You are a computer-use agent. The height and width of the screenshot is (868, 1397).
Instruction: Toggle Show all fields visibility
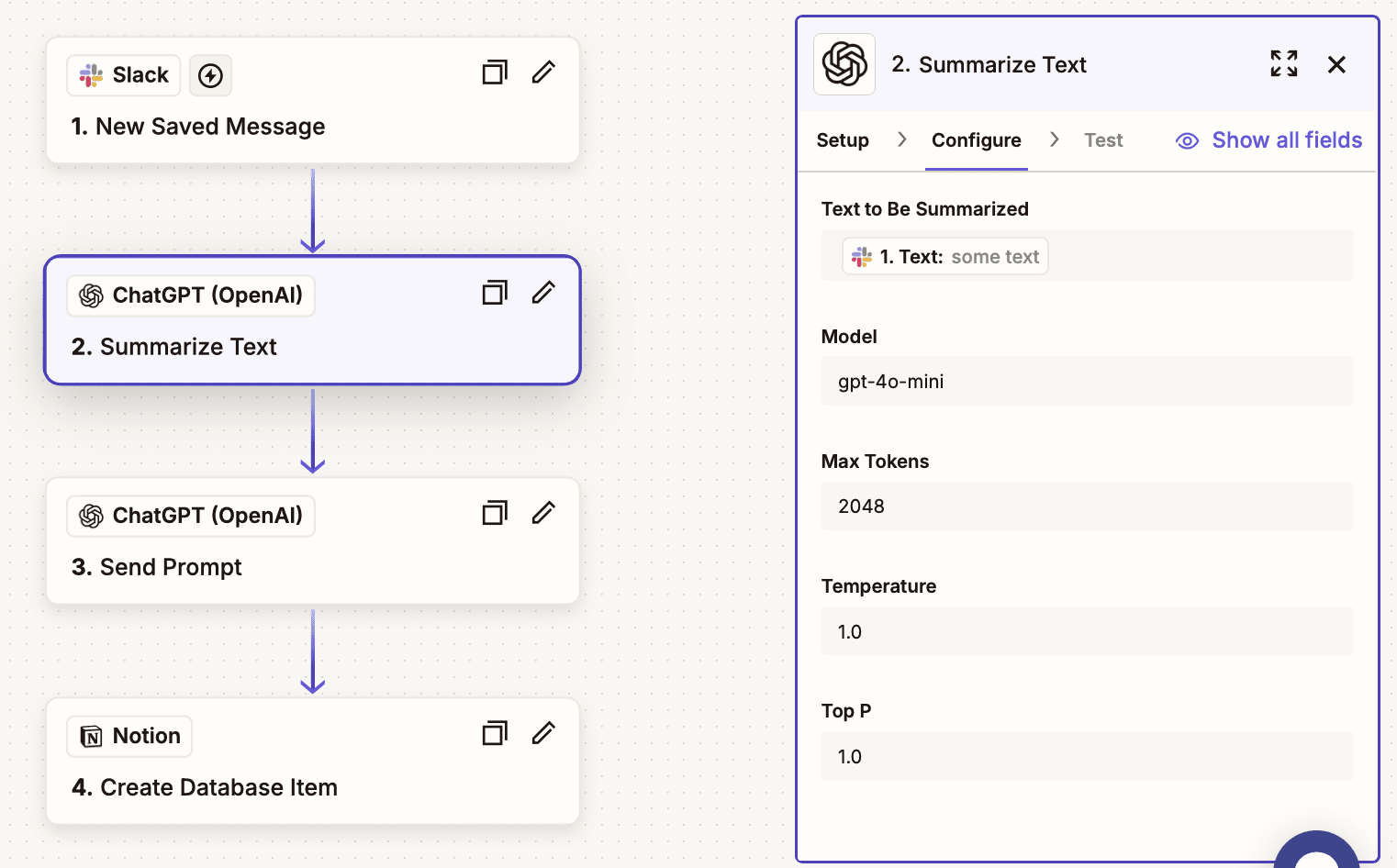pos(1268,140)
